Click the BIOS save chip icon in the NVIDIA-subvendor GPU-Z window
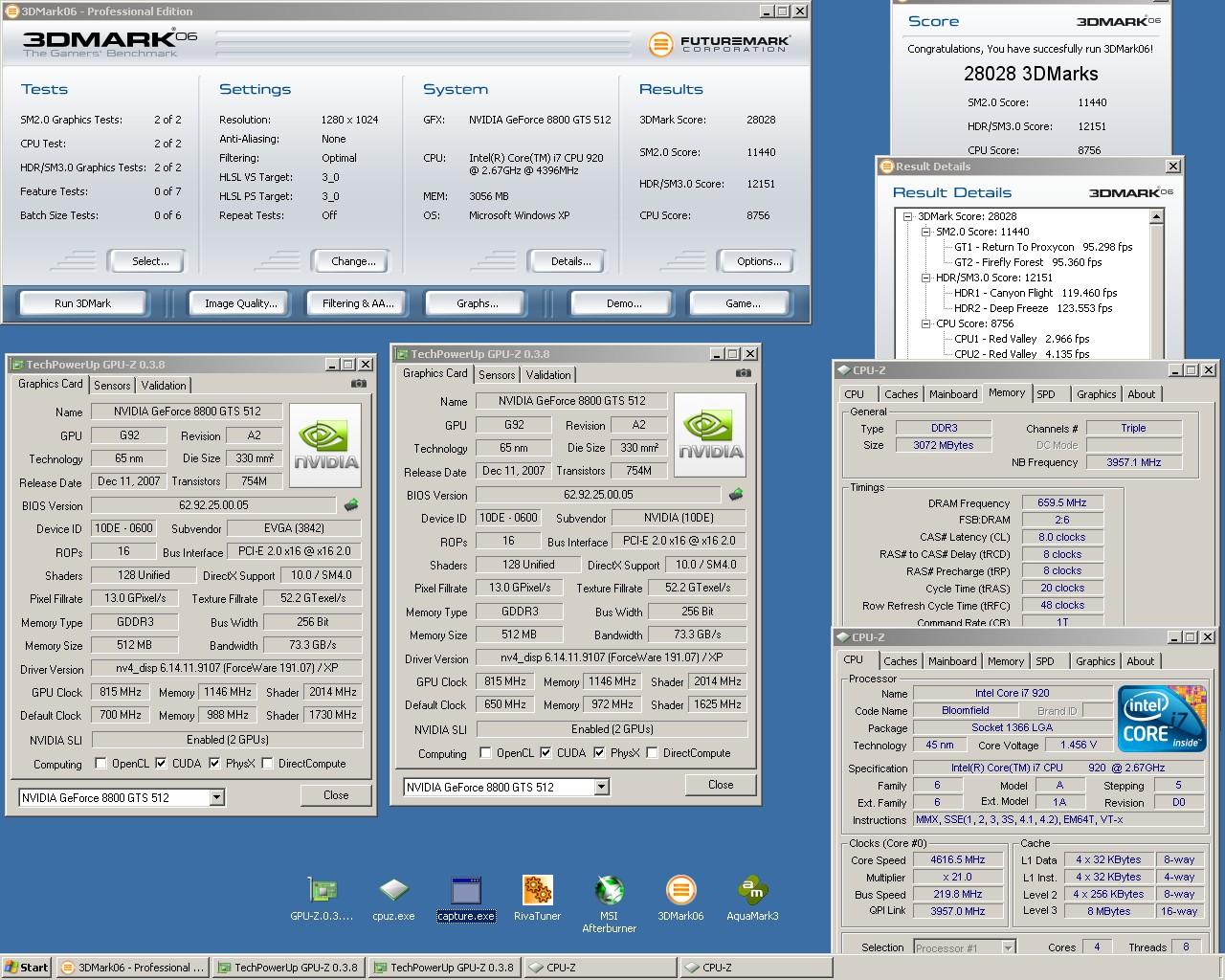The image size is (1225, 980). click(736, 495)
